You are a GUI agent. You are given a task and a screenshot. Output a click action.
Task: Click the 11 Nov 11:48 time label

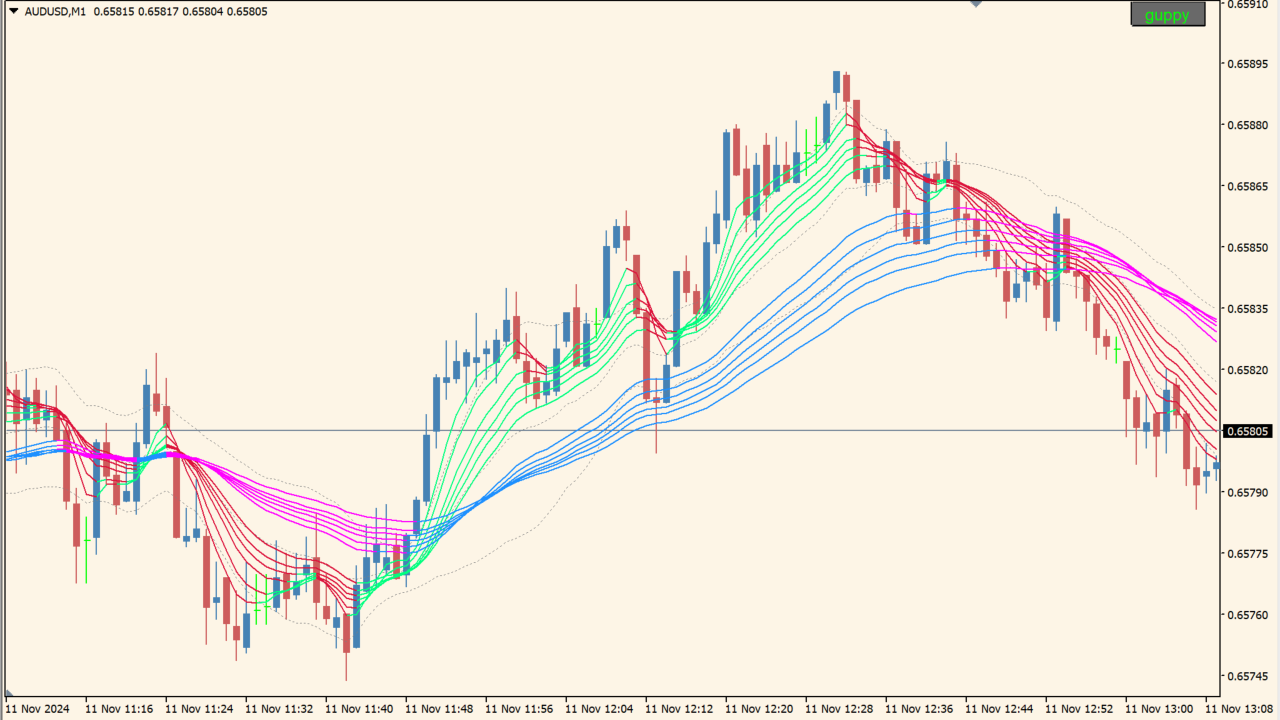point(439,709)
